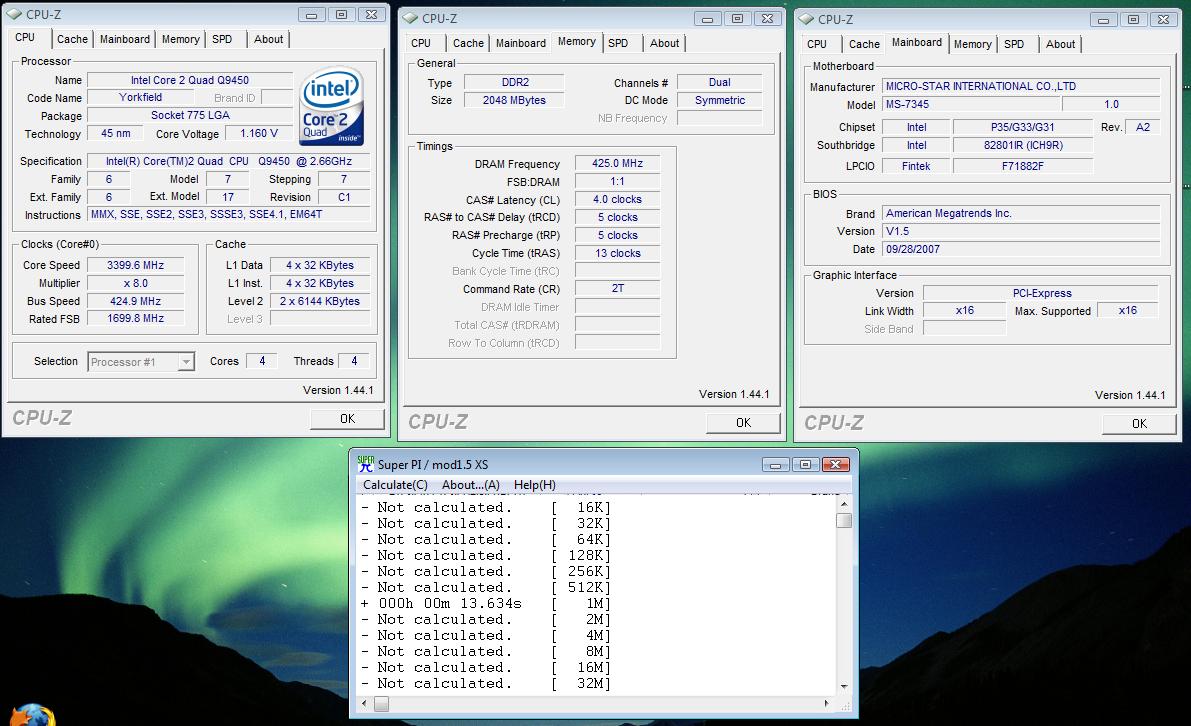Click the BIOS Brand American Megatrends Inc.

pos(1021,213)
